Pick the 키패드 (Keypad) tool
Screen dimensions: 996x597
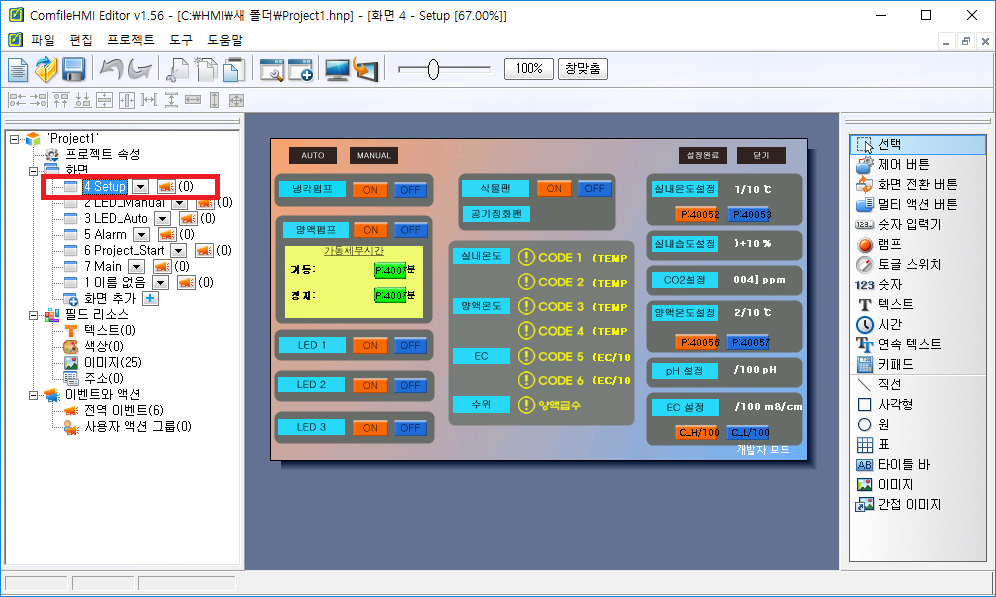895,364
